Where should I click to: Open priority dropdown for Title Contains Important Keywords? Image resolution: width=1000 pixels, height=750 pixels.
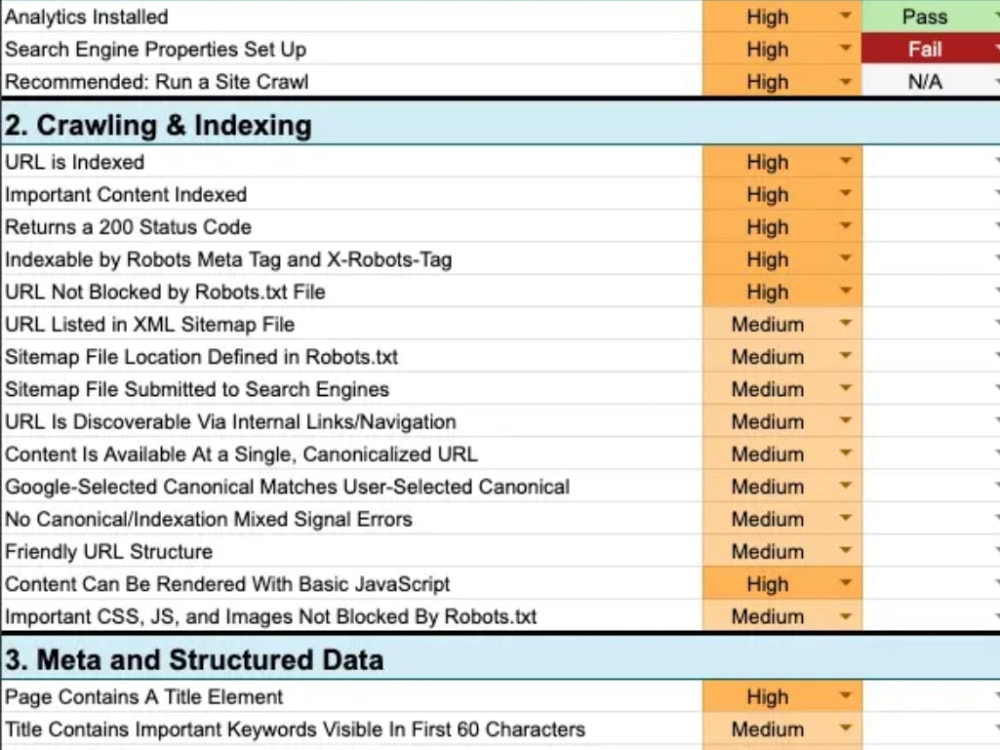point(846,729)
